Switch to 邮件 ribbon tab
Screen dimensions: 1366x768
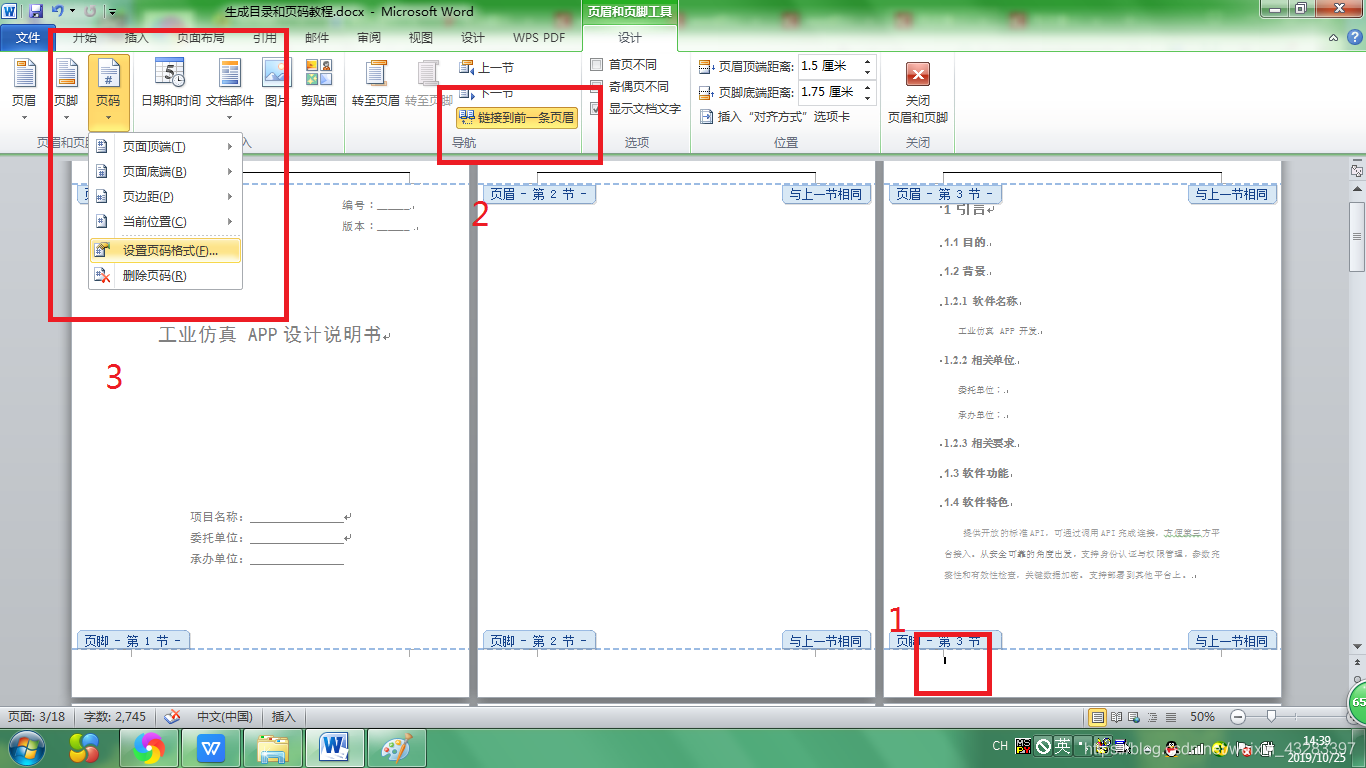[316, 38]
